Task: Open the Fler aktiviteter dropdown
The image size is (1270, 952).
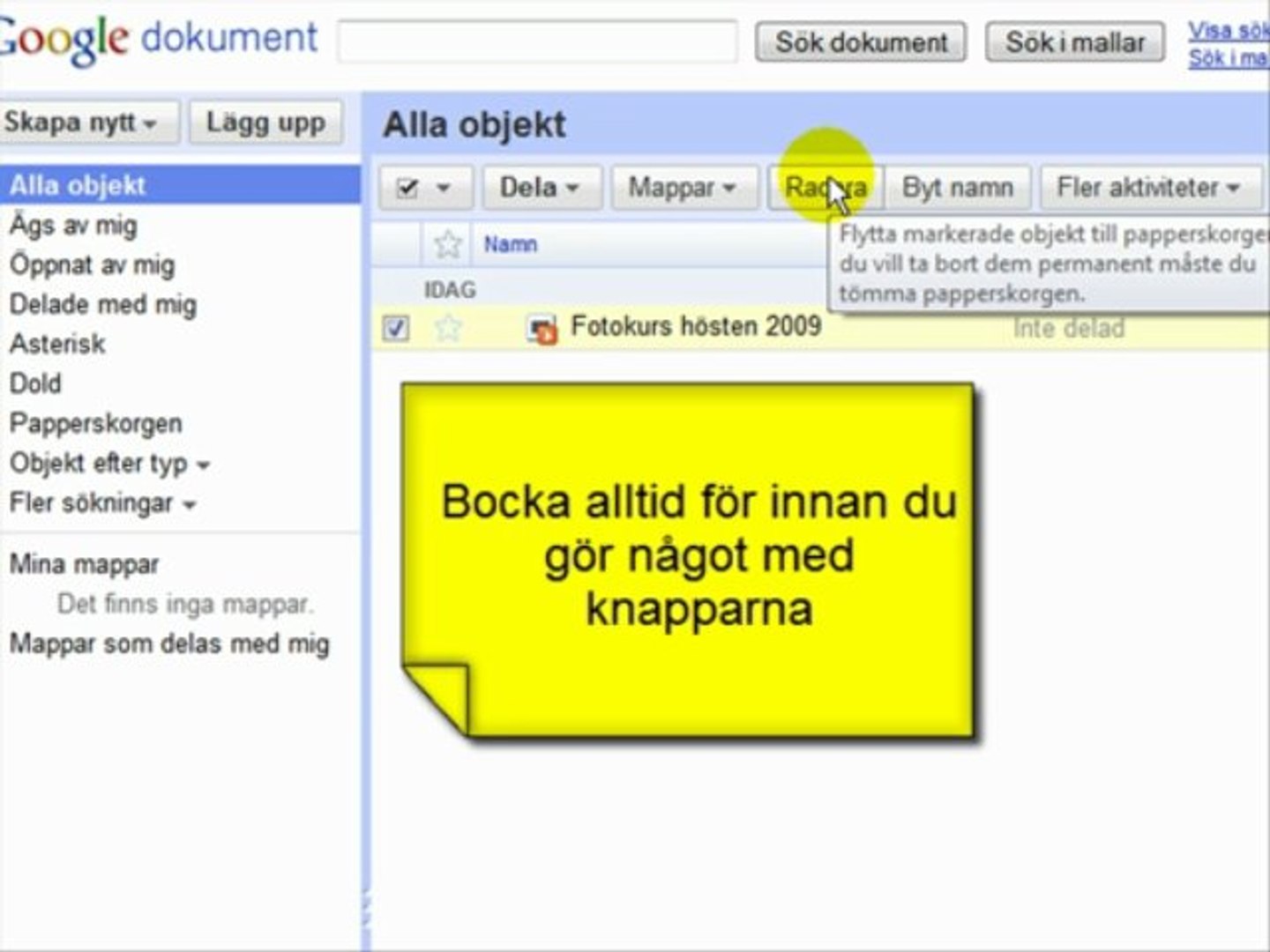Action: pyautogui.click(x=1150, y=187)
